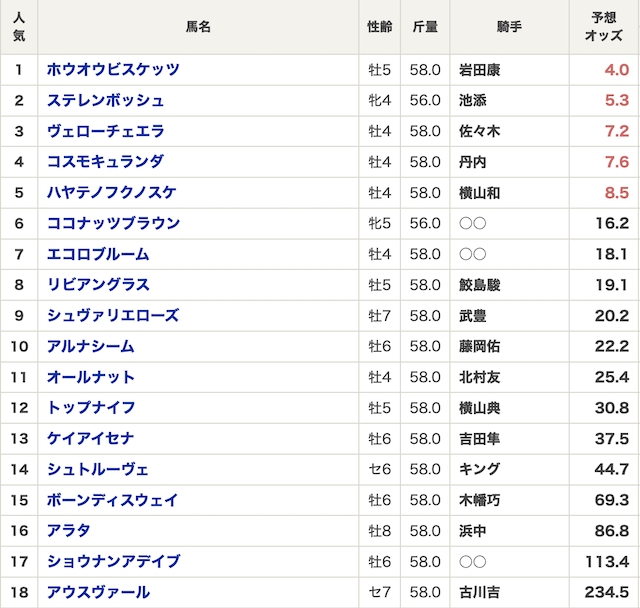Image resolution: width=640 pixels, height=608 pixels.
Task: Open the ショウナンアデイブ entry
Action: [x=113, y=562]
